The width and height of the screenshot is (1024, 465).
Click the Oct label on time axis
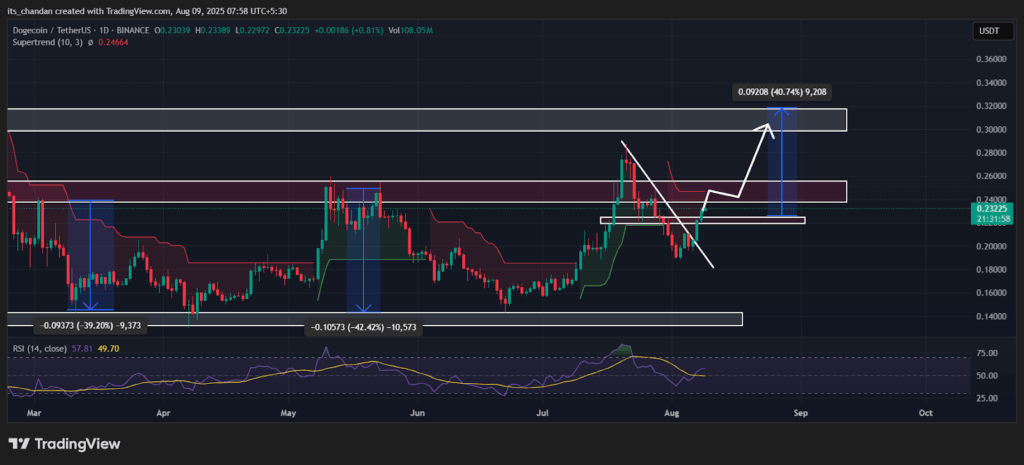point(925,413)
